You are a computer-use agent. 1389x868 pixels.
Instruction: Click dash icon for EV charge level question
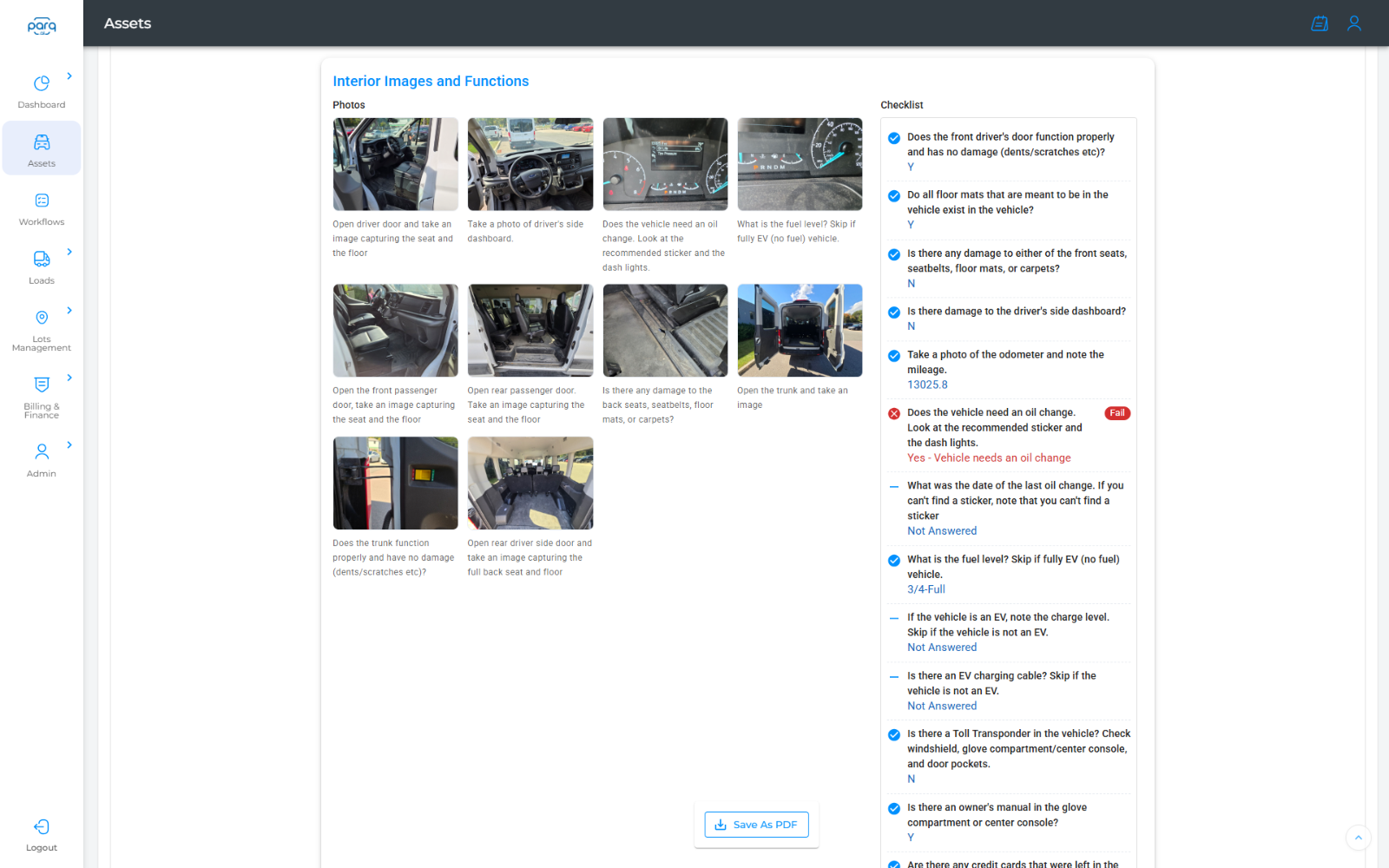click(894, 619)
